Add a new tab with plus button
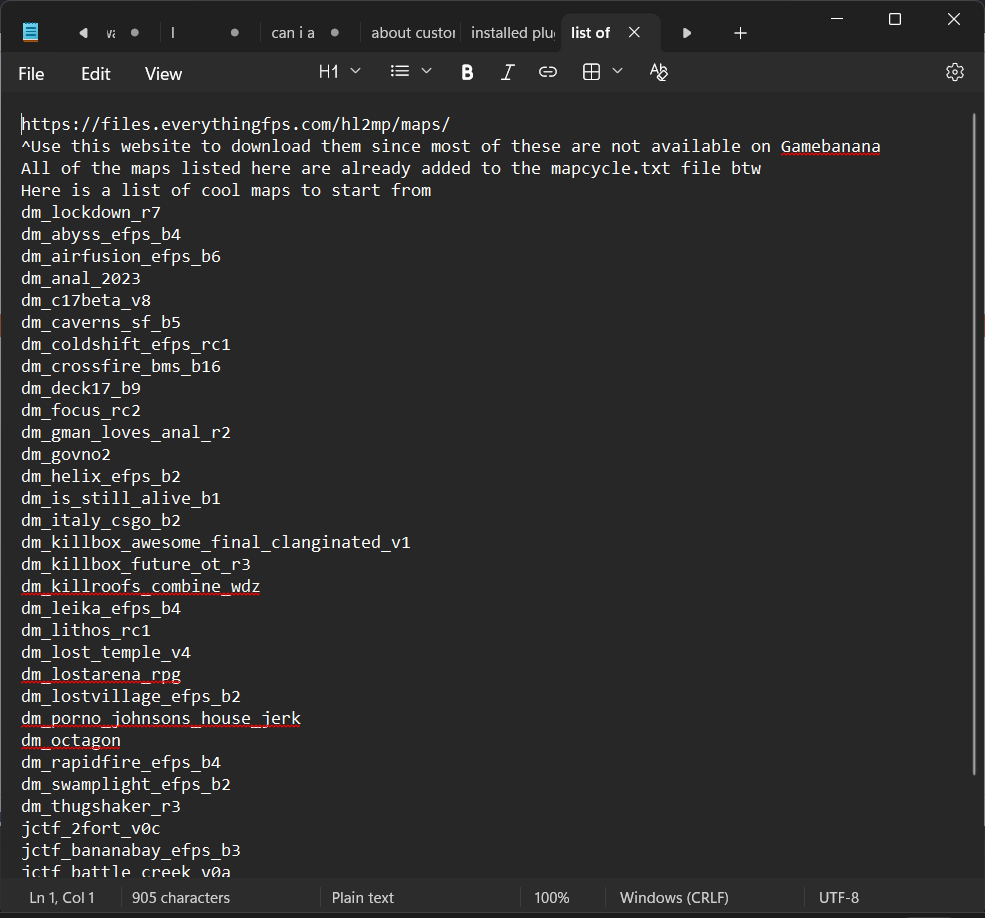 (740, 33)
